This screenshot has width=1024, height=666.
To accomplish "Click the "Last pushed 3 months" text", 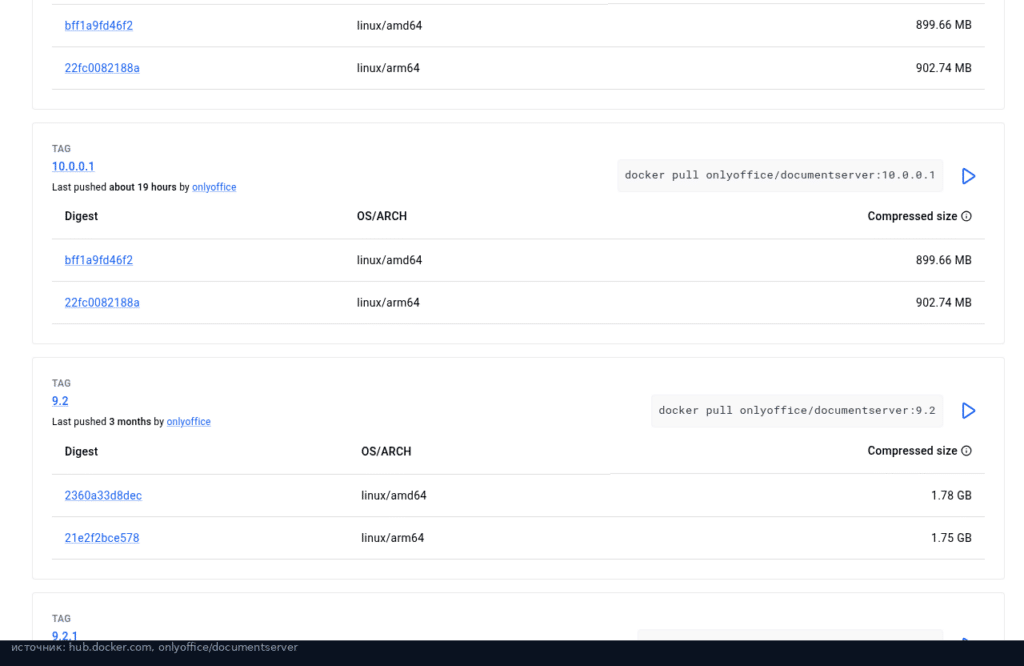I will 101,421.
